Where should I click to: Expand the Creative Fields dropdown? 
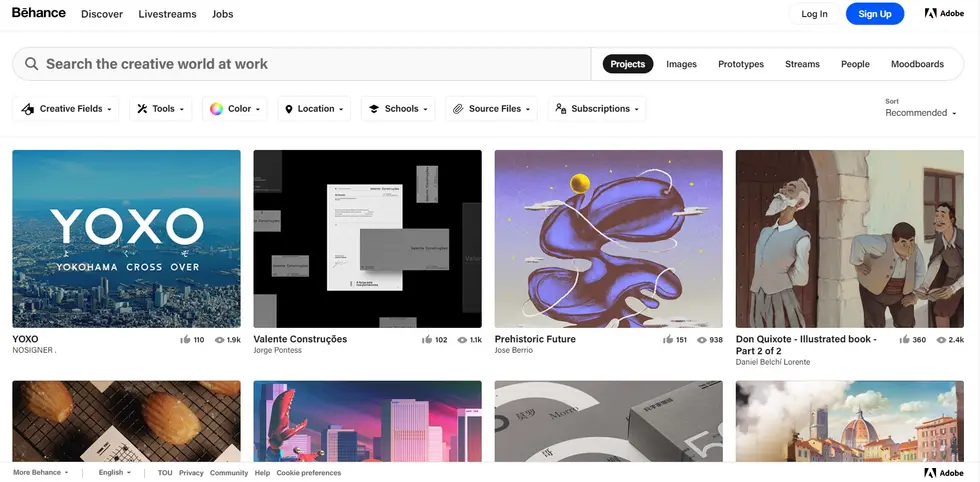click(x=66, y=109)
